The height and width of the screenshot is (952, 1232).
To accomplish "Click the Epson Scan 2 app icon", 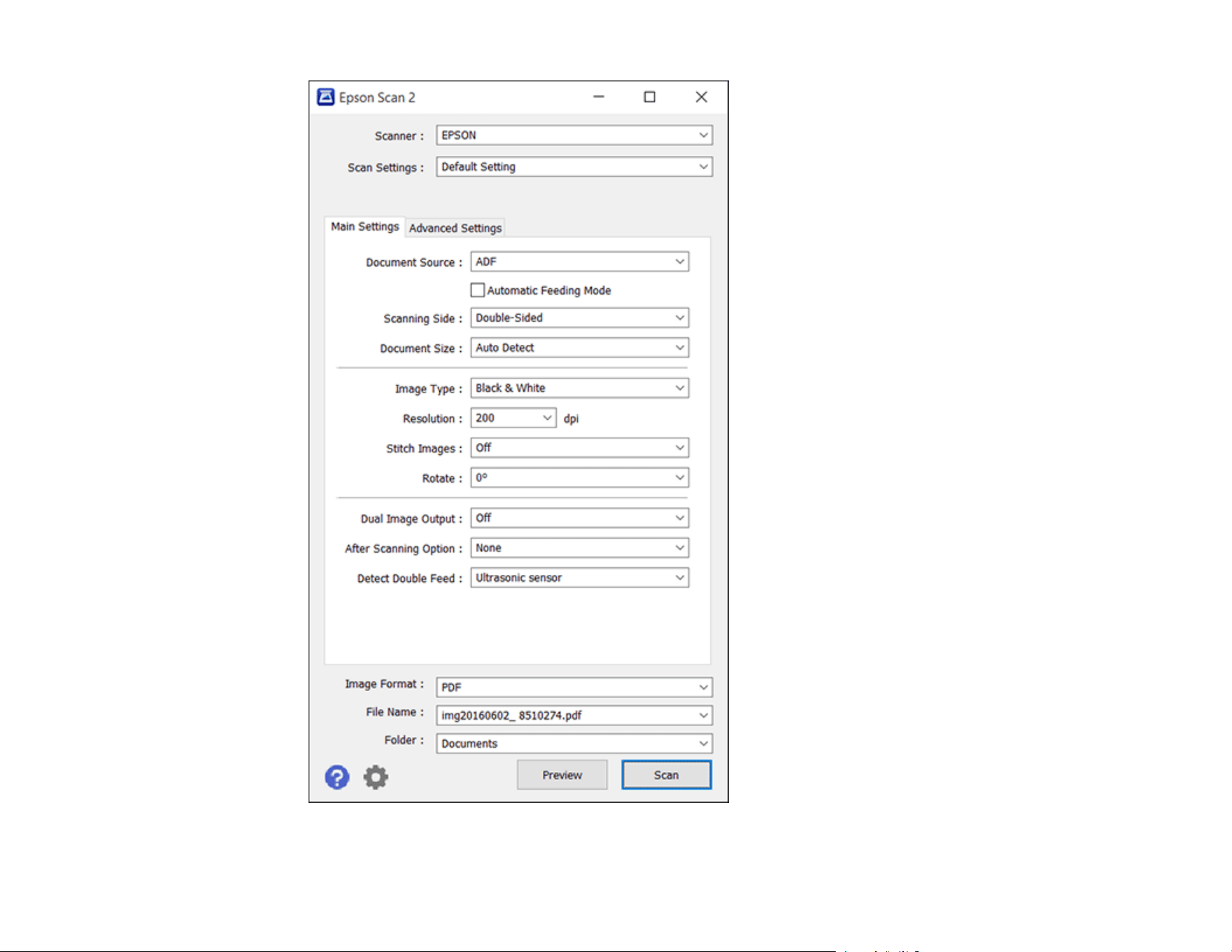I will click(x=326, y=97).
